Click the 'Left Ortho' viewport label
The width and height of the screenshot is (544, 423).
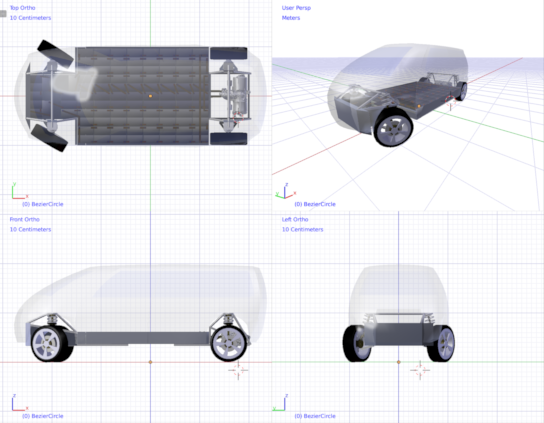pyautogui.click(x=295, y=219)
